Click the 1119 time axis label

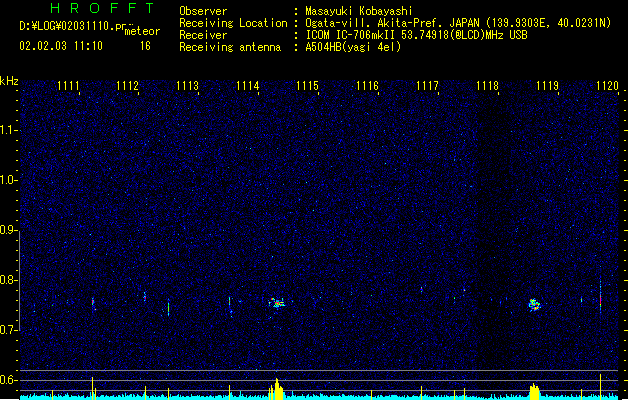pyautogui.click(x=548, y=86)
